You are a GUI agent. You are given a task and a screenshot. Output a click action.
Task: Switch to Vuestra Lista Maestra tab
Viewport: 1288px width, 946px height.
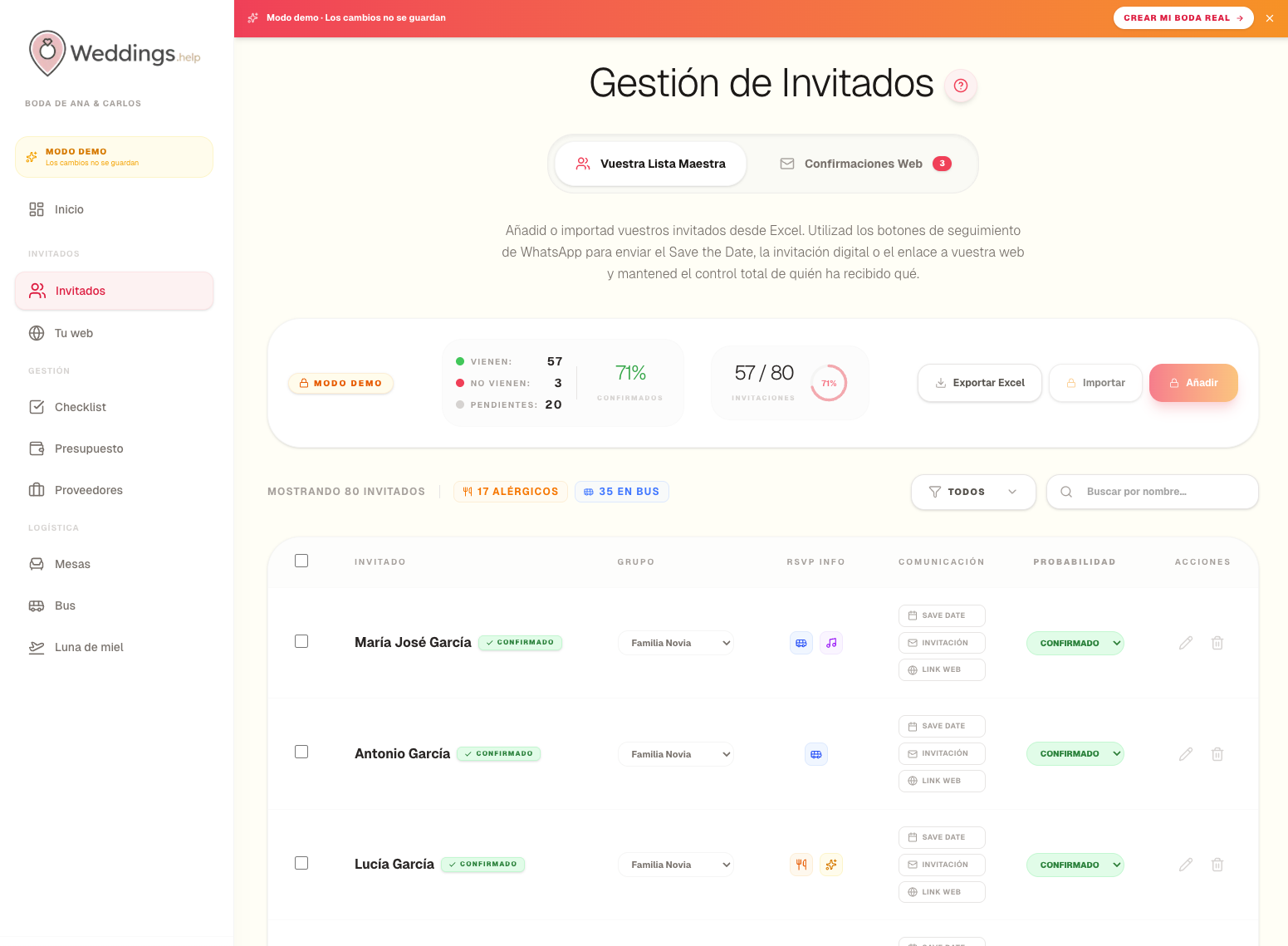(651, 164)
